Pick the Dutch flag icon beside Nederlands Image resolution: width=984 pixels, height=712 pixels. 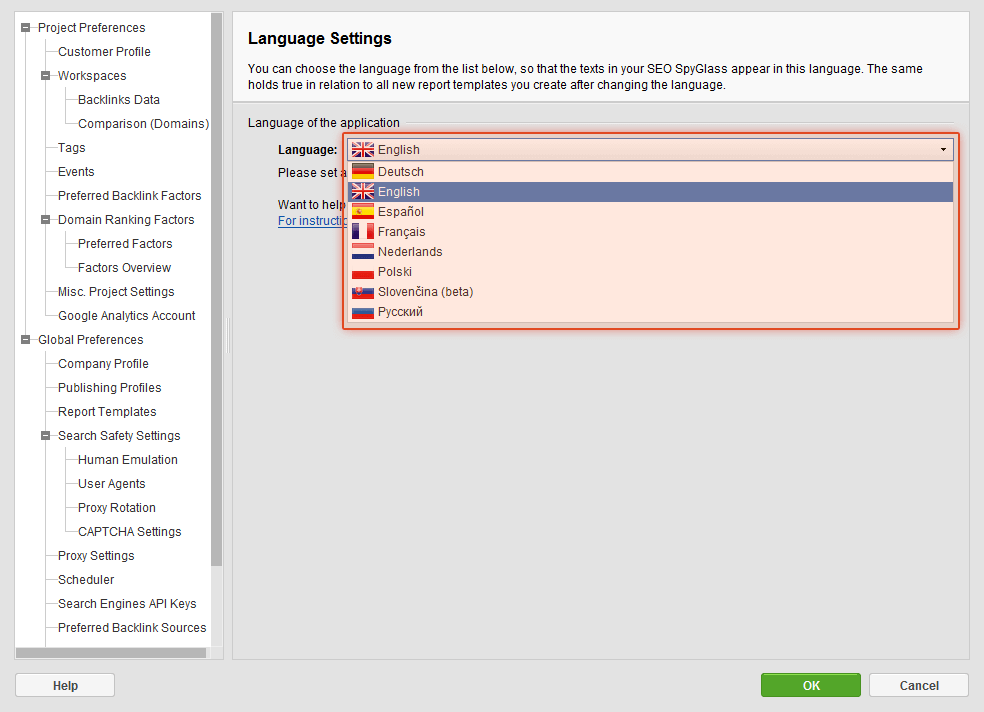coord(362,252)
